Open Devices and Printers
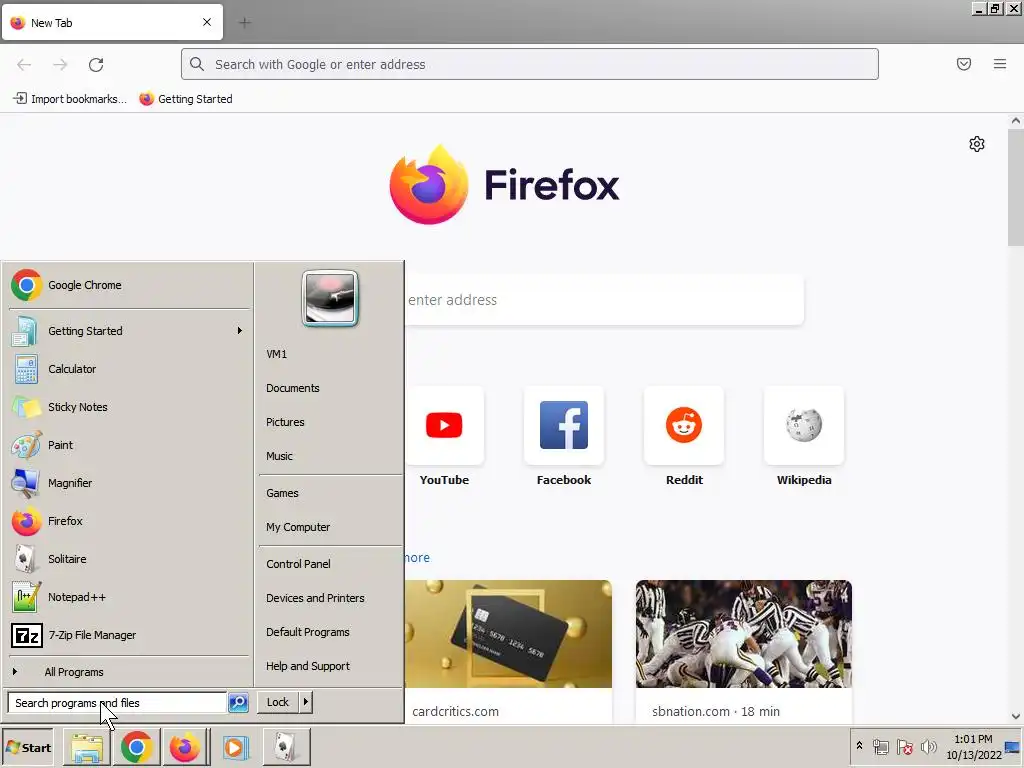 pyautogui.click(x=330, y=598)
